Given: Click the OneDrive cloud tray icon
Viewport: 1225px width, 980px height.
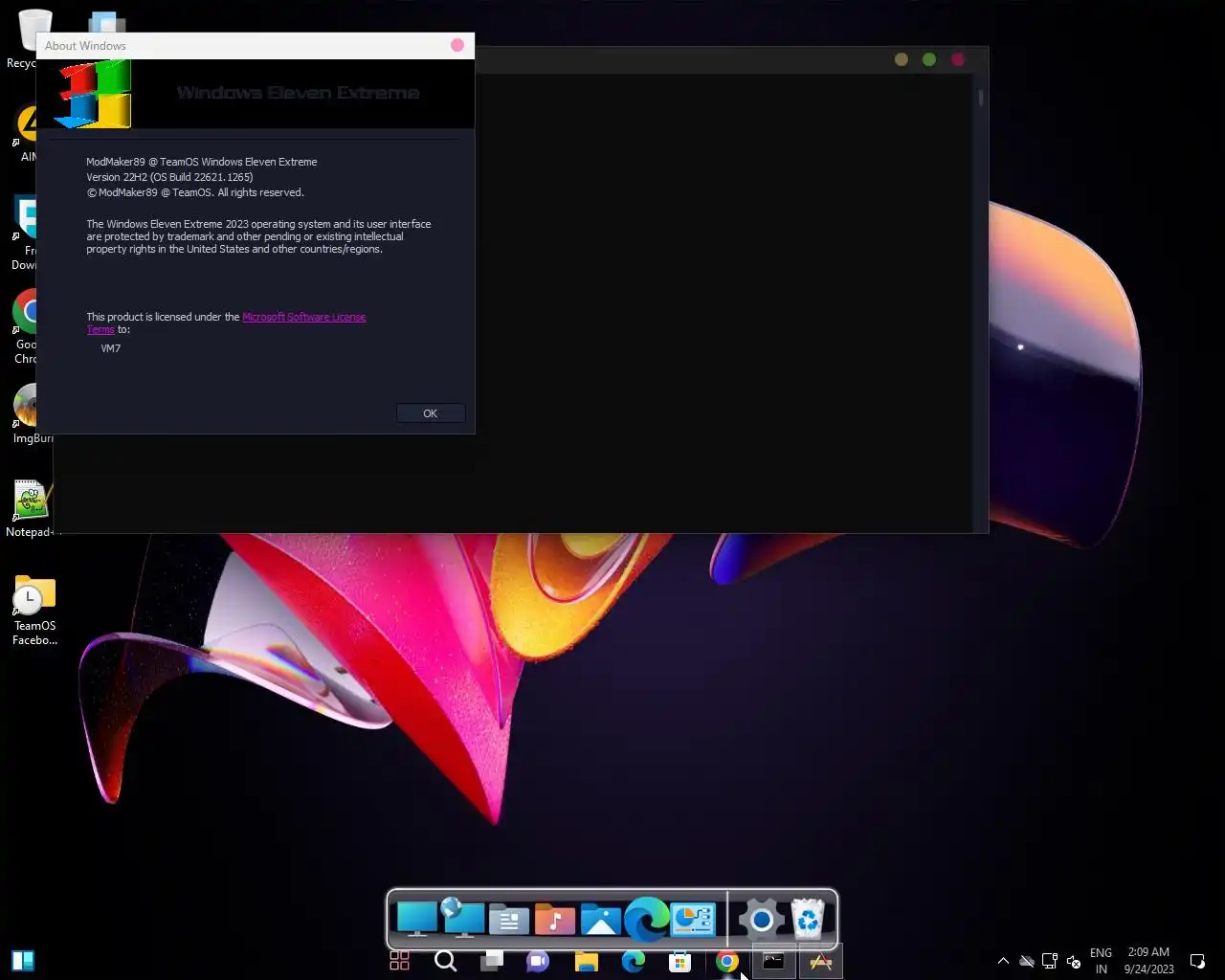Looking at the screenshot, I should 1026,961.
